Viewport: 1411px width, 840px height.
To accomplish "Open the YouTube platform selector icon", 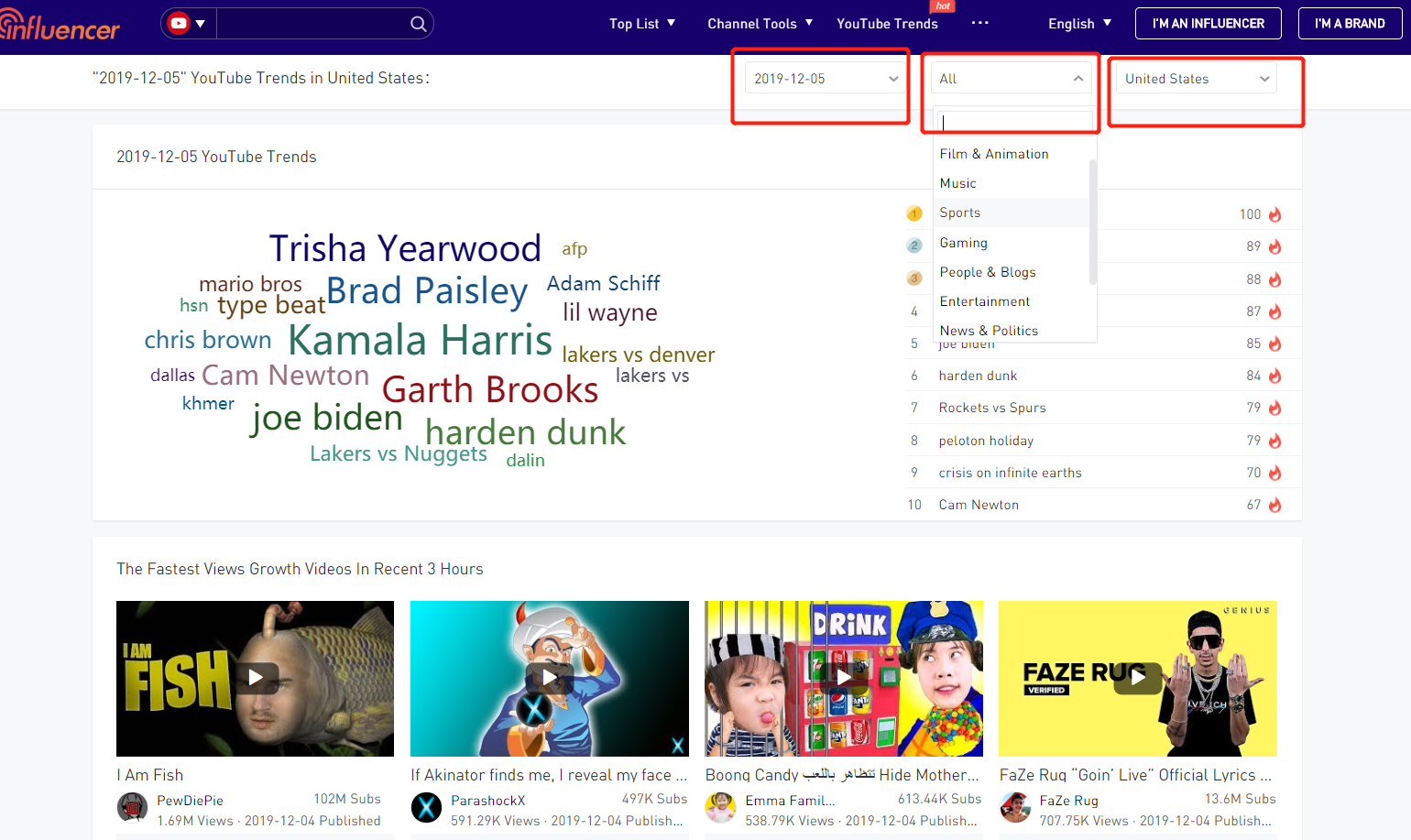I will pyautogui.click(x=188, y=24).
